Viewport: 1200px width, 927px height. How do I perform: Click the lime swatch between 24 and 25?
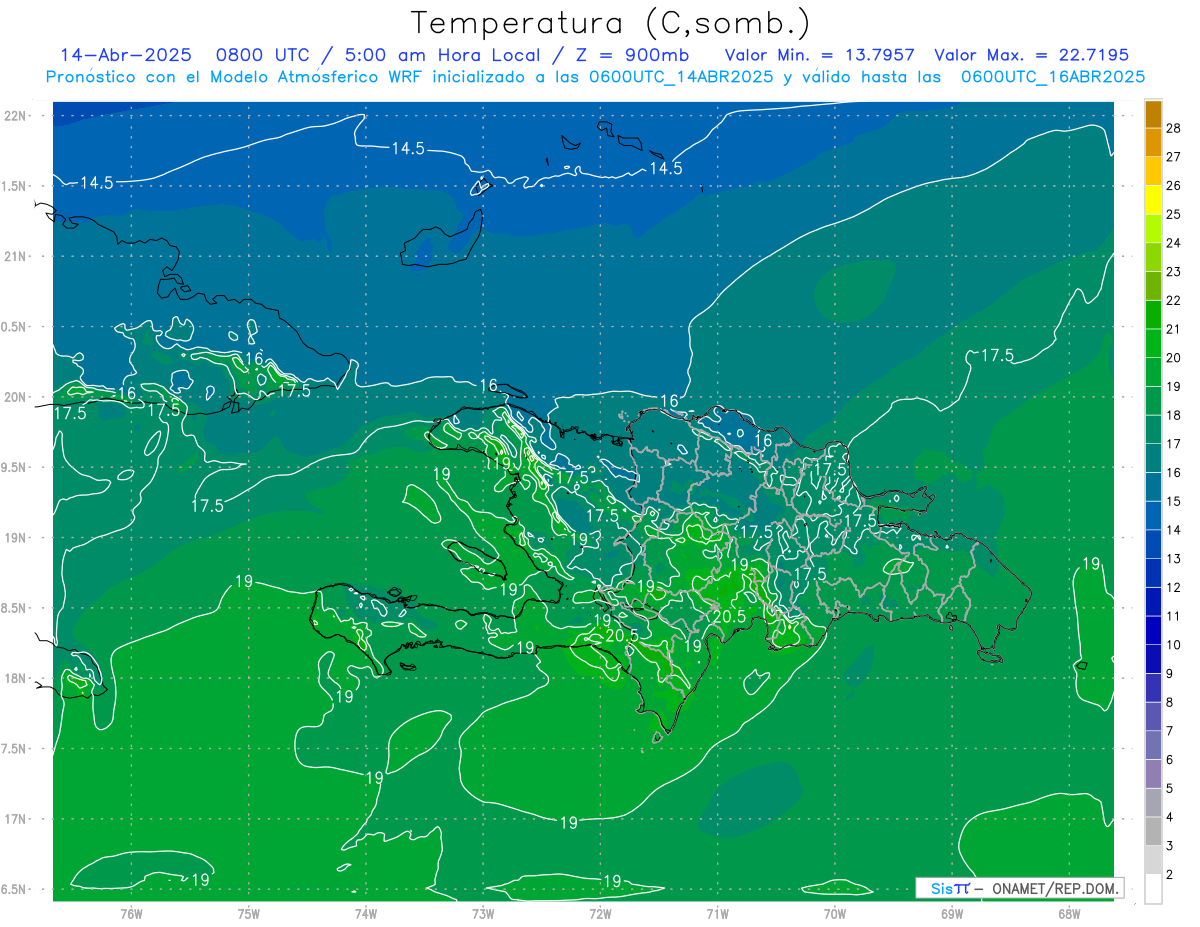pos(1153,228)
